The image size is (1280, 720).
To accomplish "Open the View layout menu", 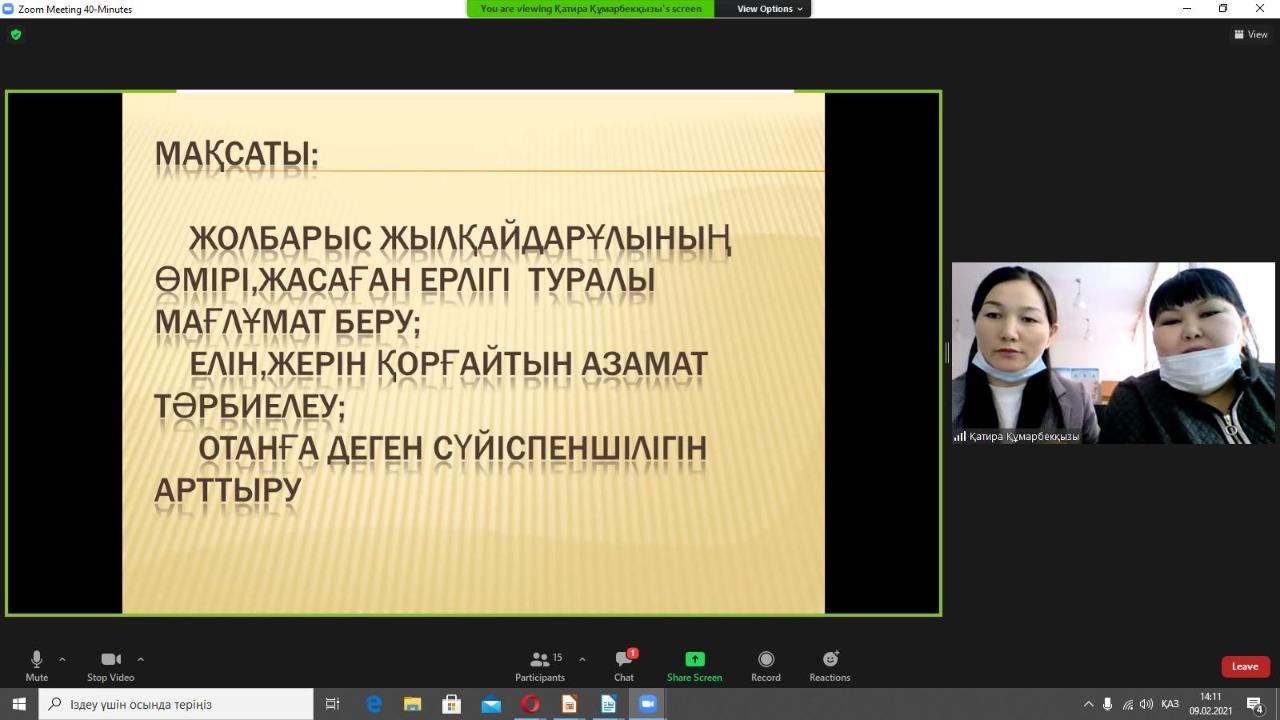I will 1251,34.
